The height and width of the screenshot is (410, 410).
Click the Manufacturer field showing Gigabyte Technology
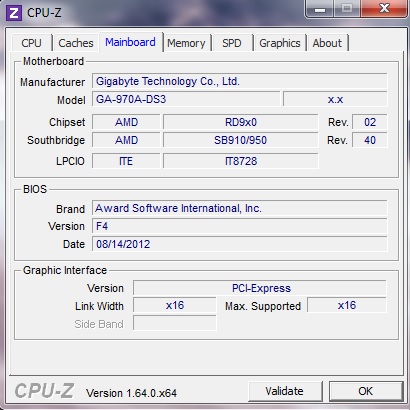tap(240, 81)
